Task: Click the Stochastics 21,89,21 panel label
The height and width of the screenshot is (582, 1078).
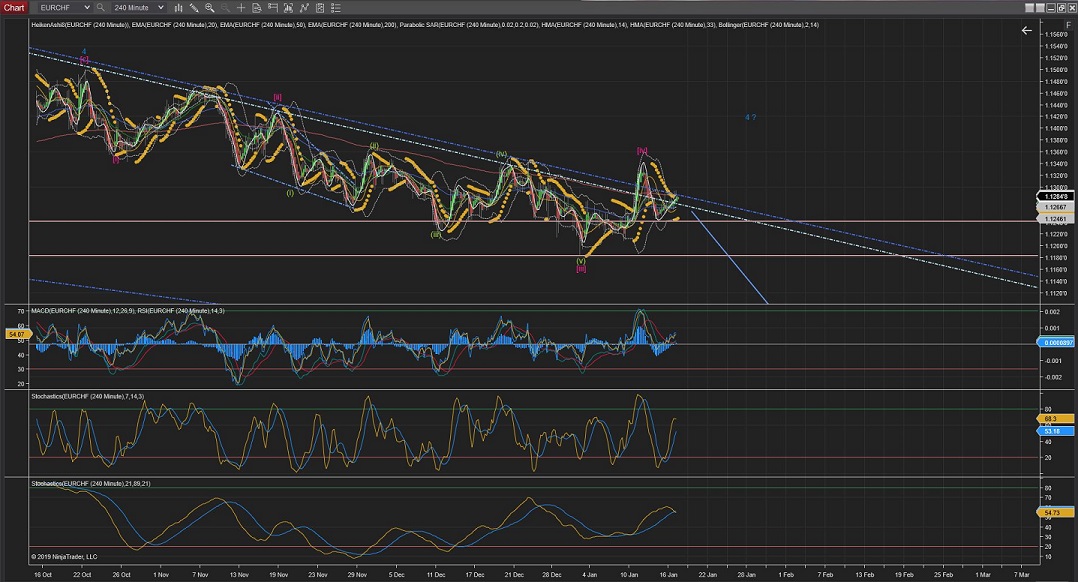Action: (90, 484)
